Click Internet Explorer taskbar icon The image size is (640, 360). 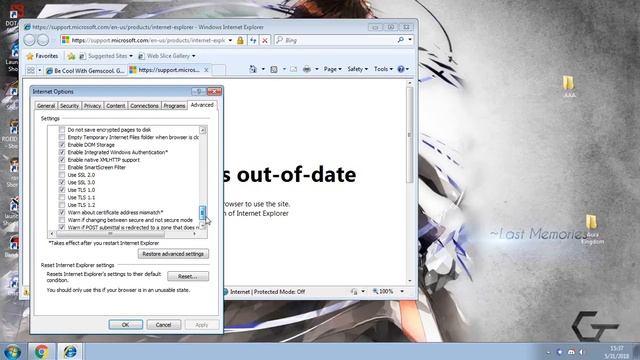(x=70, y=351)
